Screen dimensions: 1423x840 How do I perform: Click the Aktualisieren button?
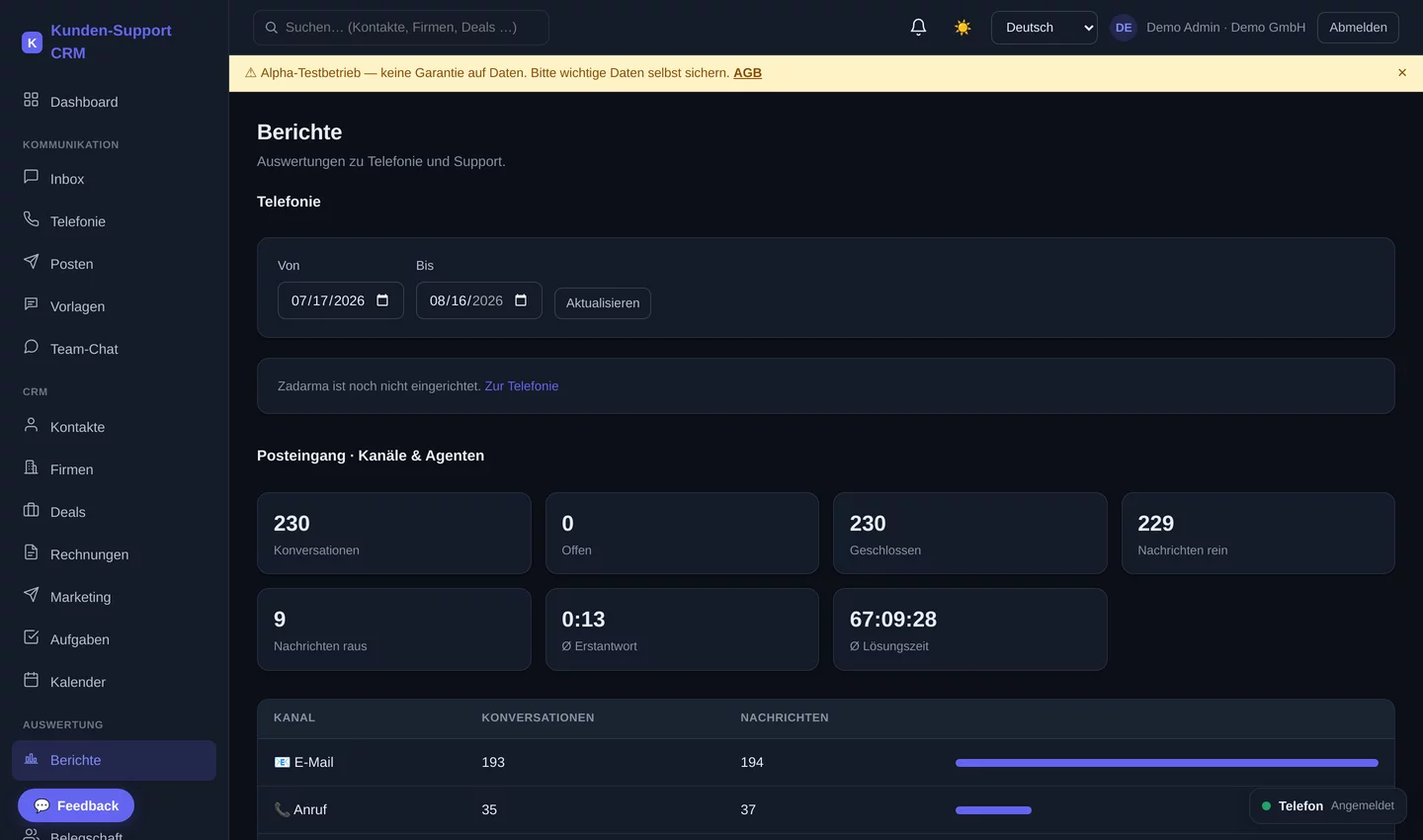point(603,303)
